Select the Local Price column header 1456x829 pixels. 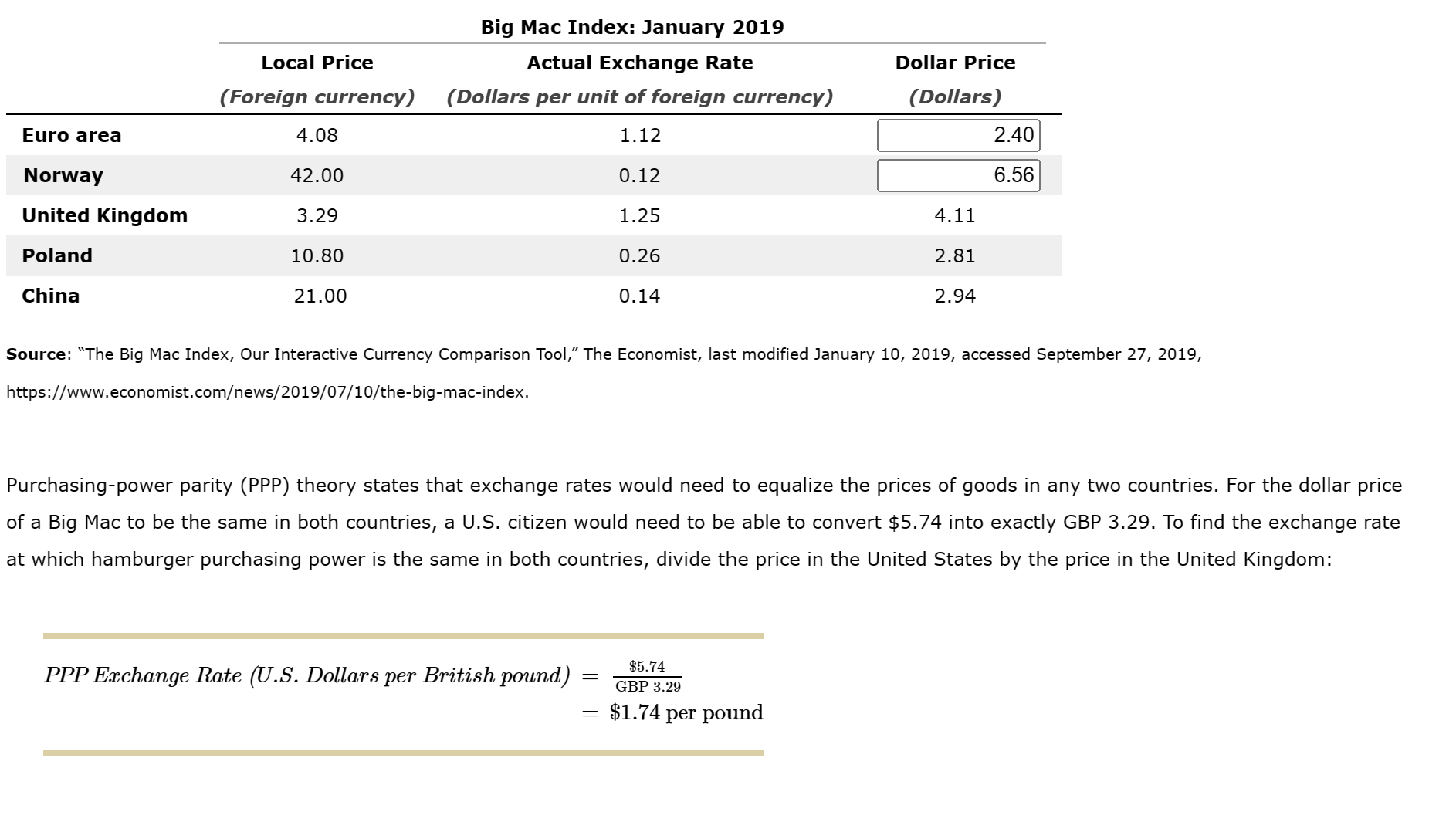point(317,63)
